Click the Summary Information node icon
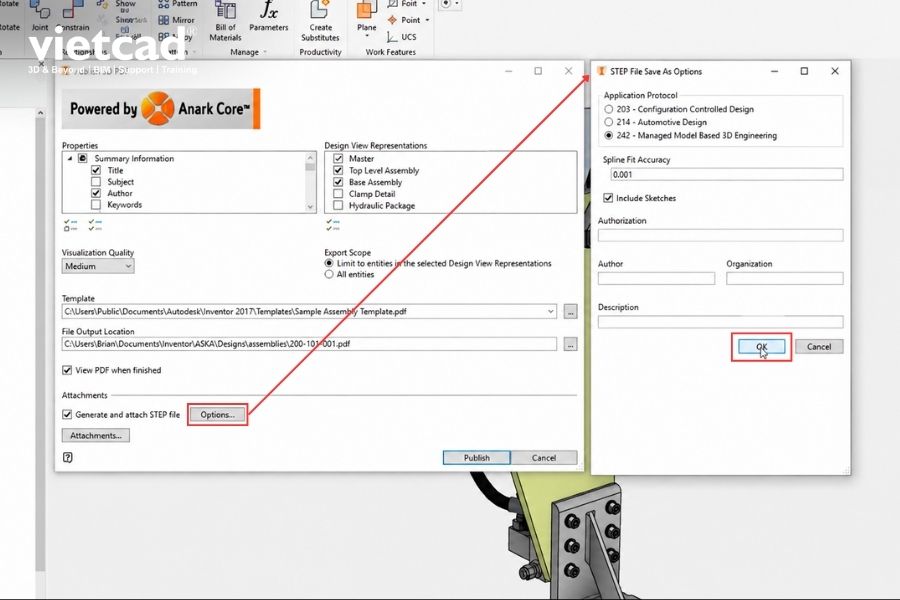The height and width of the screenshot is (600, 900). [x=83, y=158]
